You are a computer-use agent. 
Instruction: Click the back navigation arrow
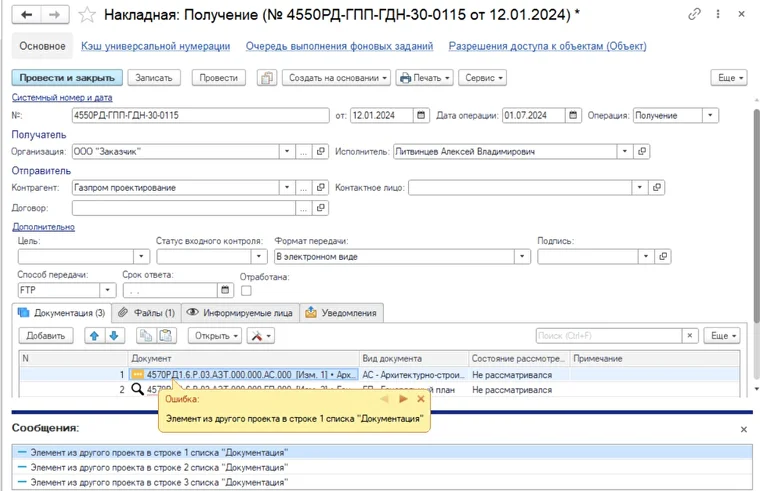pyautogui.click(x=27, y=15)
